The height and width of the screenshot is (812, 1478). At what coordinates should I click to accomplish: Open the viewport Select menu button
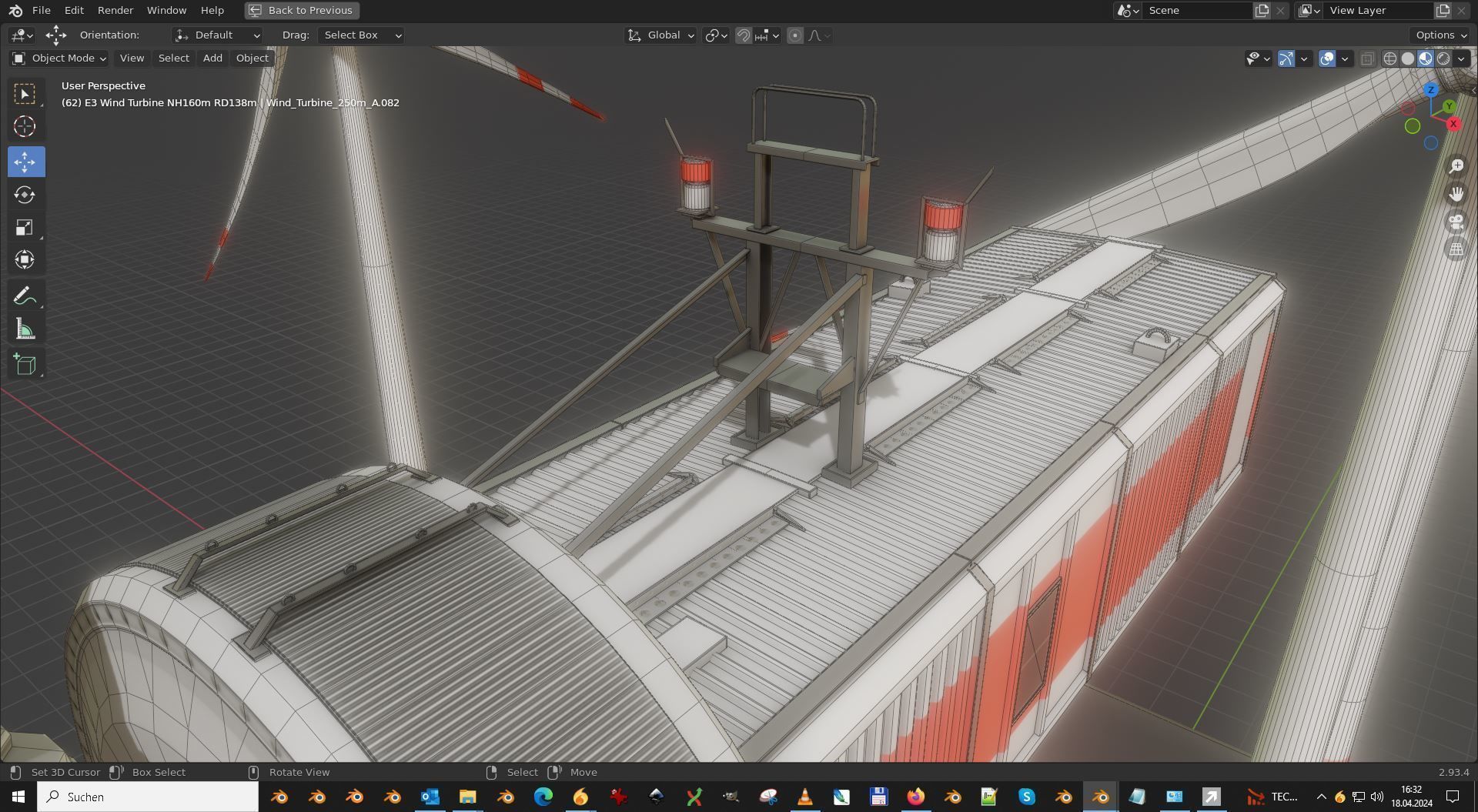point(173,58)
